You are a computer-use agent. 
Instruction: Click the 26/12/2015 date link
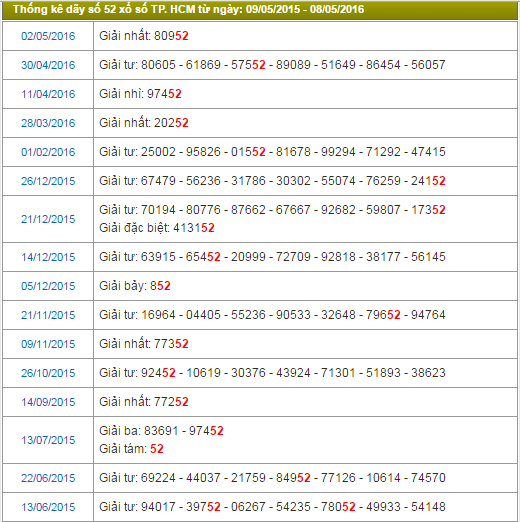(x=48, y=181)
